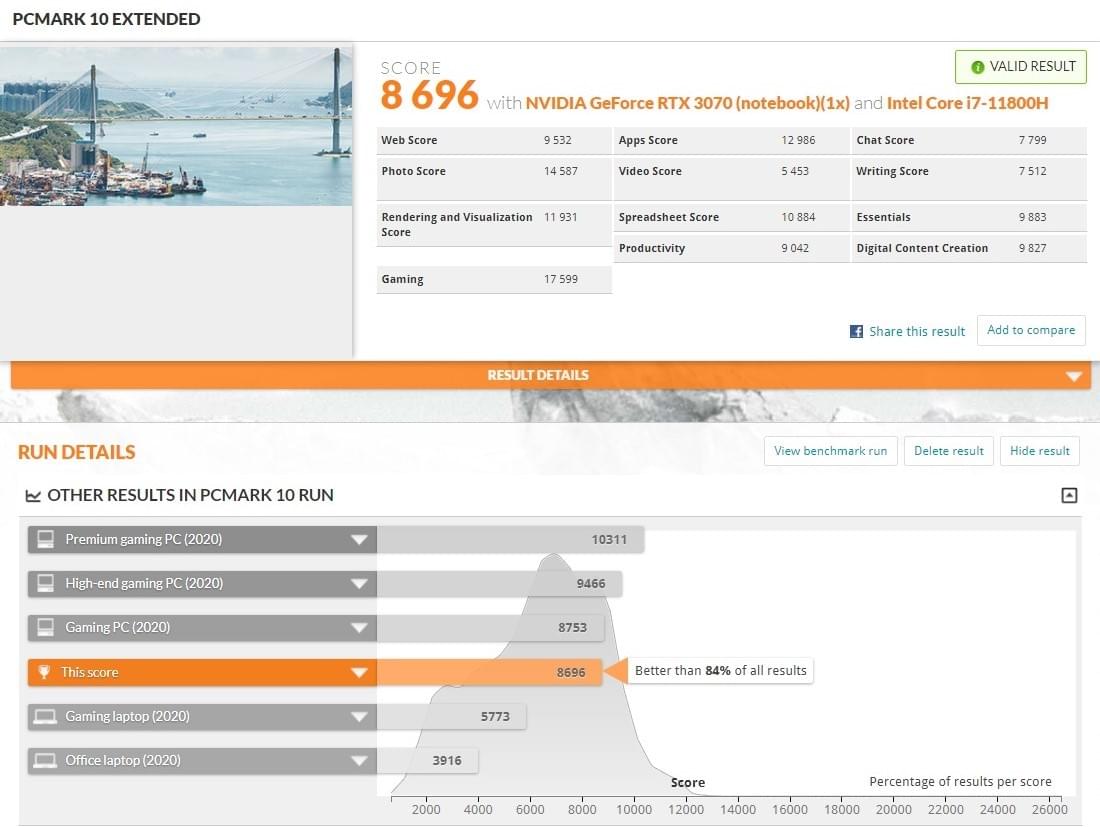
Task: Click the Apps Score value 12 986
Action: tap(798, 140)
